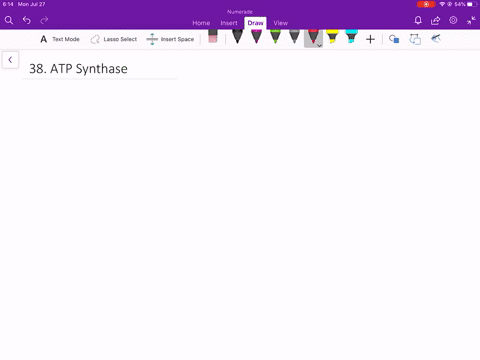Pick the gray pen
The image size is (480, 360).
(x=294, y=37)
